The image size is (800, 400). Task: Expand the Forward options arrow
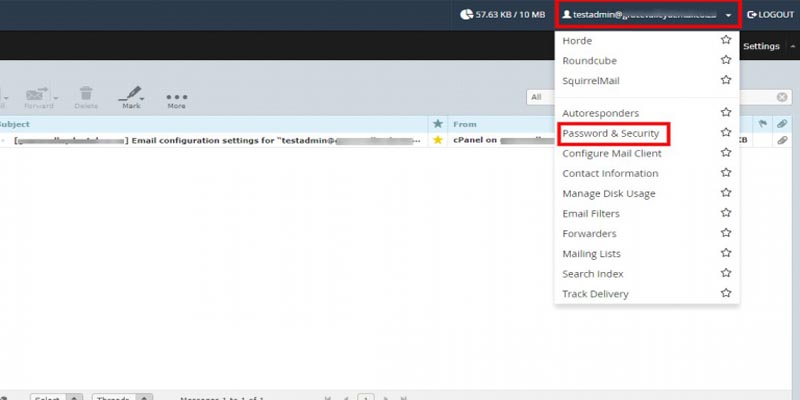[56, 98]
